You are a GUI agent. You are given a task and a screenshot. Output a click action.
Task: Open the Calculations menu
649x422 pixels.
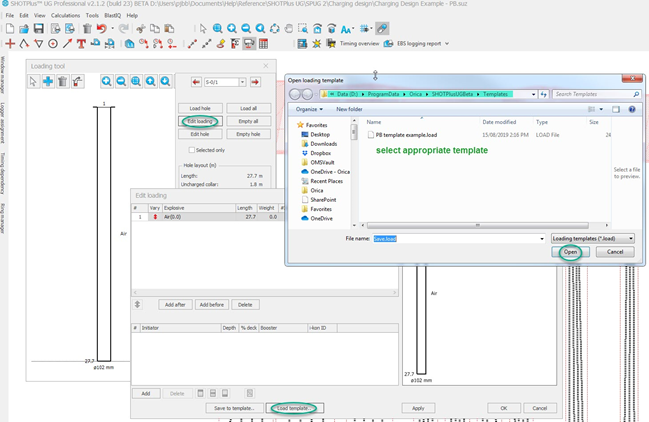tap(65, 15)
